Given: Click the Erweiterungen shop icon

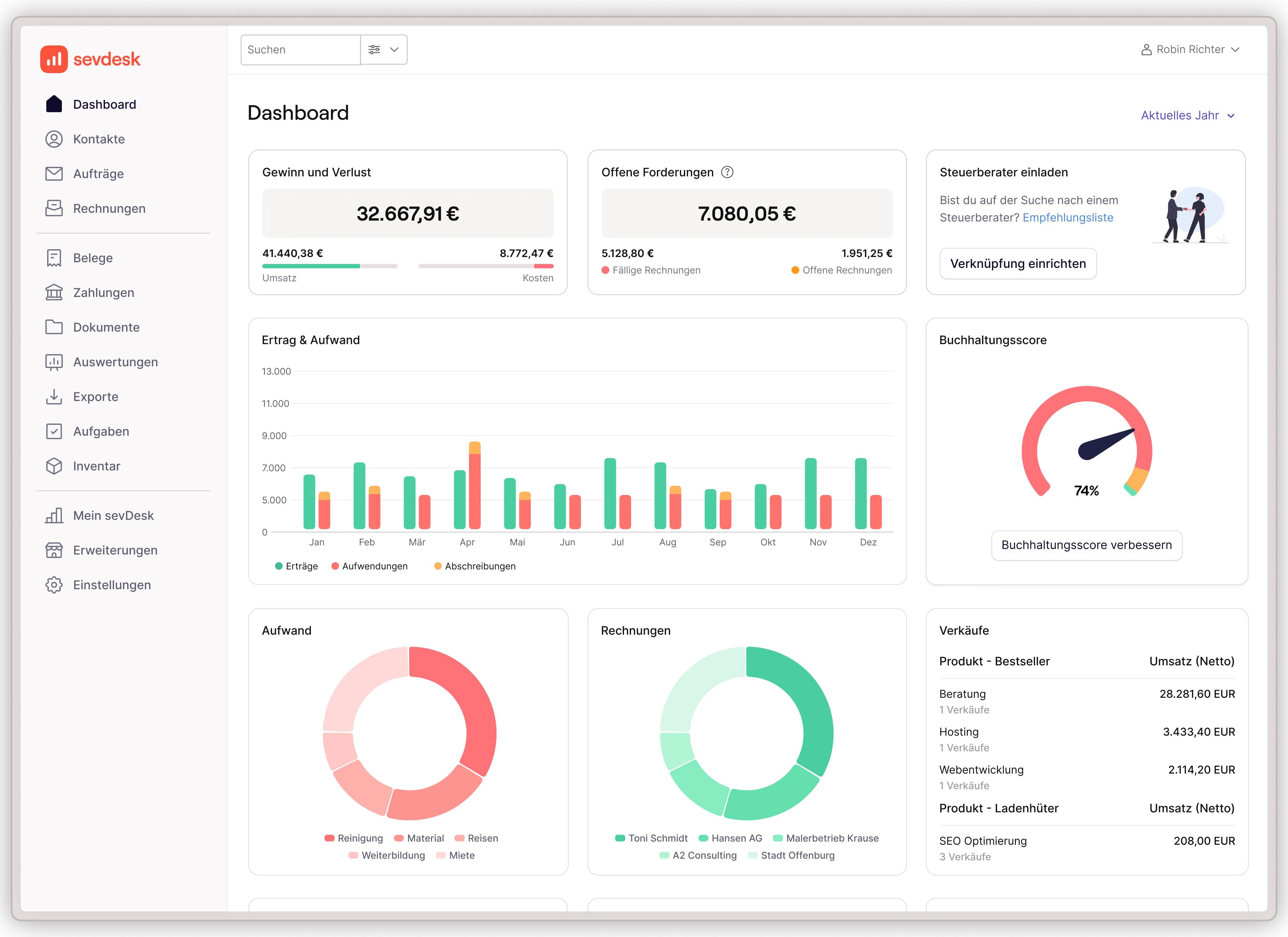Looking at the screenshot, I should 54,550.
